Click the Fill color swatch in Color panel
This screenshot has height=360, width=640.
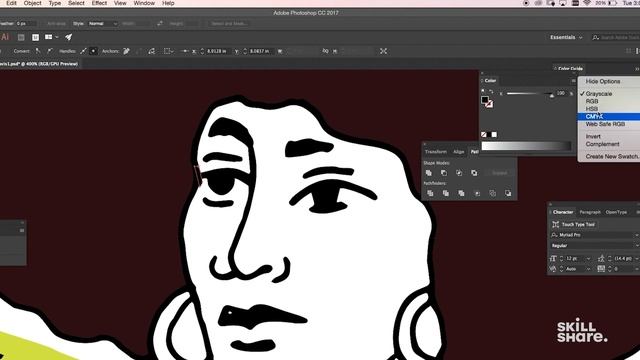coord(484,99)
